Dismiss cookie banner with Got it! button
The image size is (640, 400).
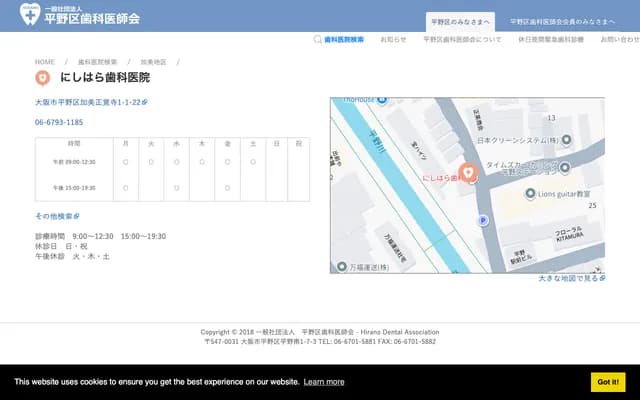coord(608,381)
